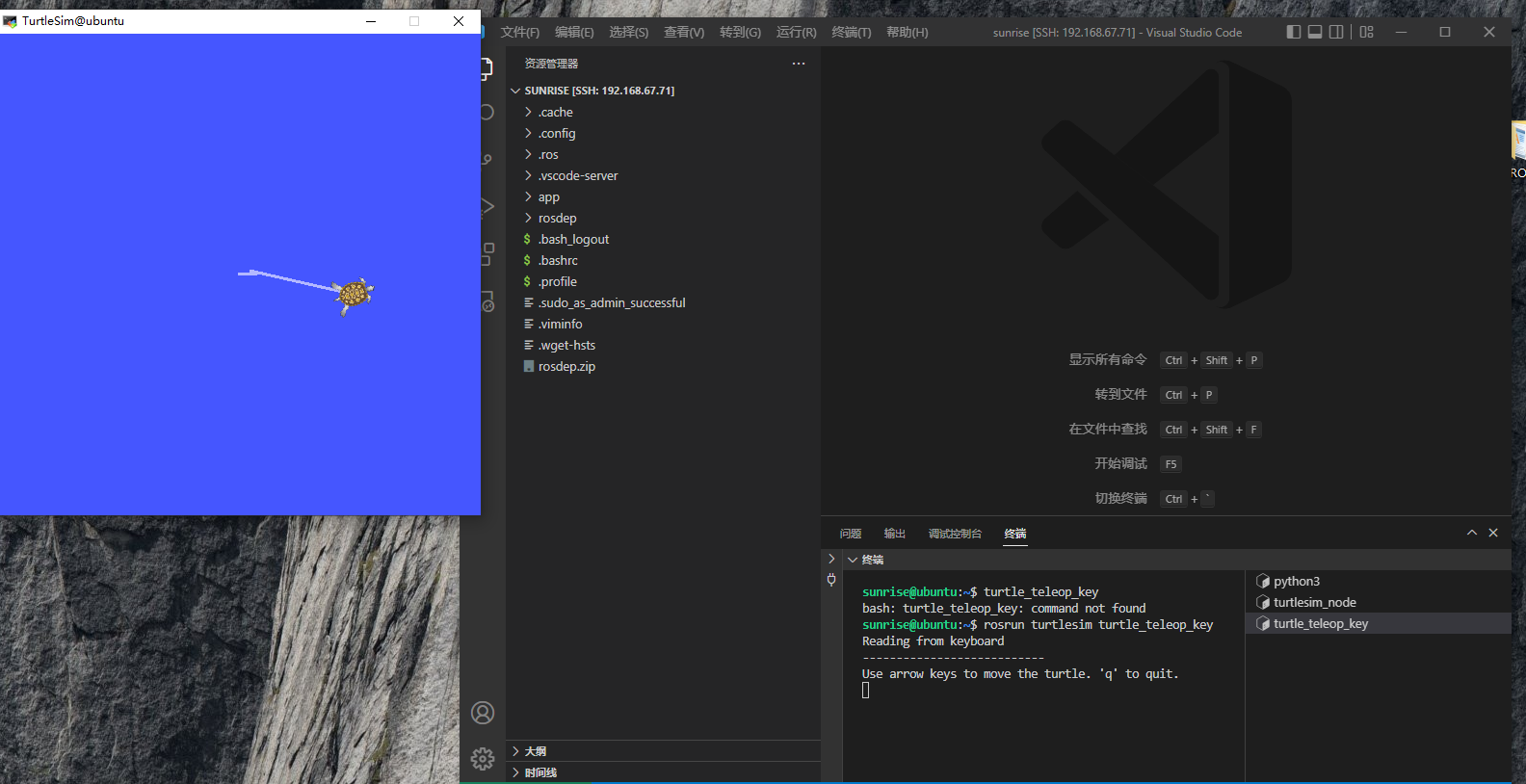This screenshot has height=784, width=1526.
Task: Click the .viminfo text file icon
Action: click(528, 324)
